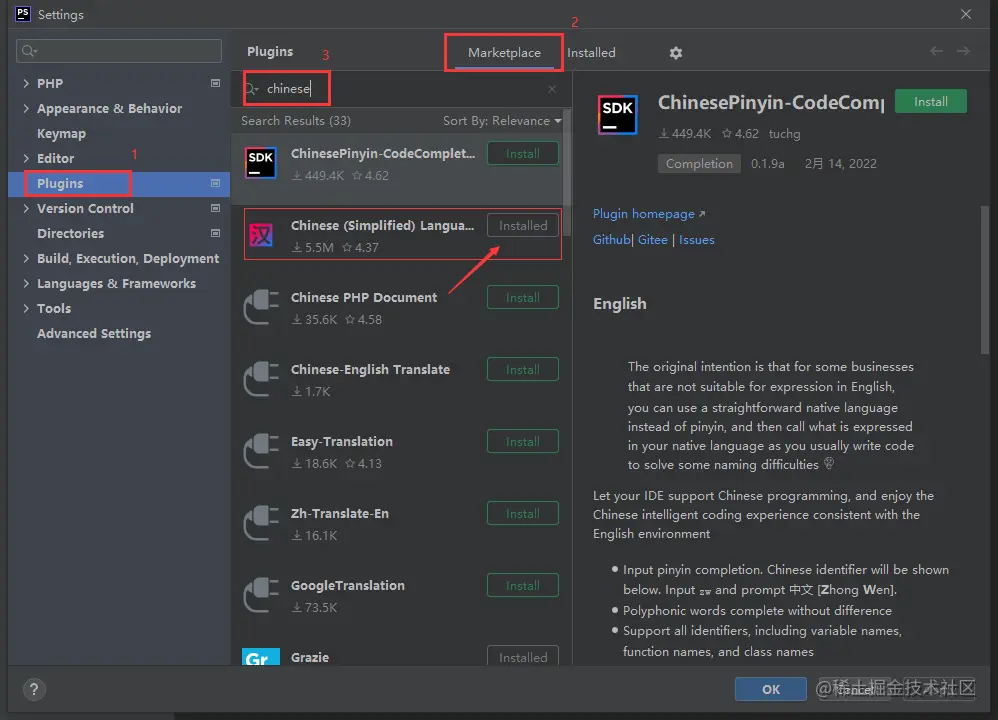Select the GoogleTranslation row title
The height and width of the screenshot is (720, 998).
tap(348, 585)
